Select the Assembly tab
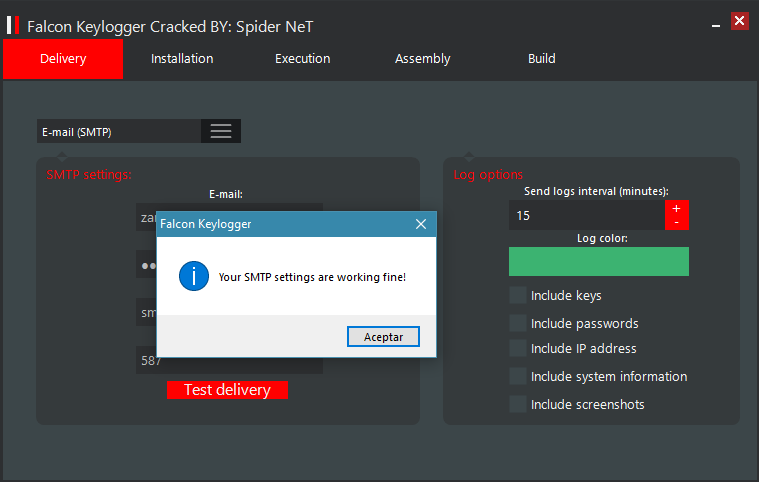Screen dimensions: 759x482 423,59
